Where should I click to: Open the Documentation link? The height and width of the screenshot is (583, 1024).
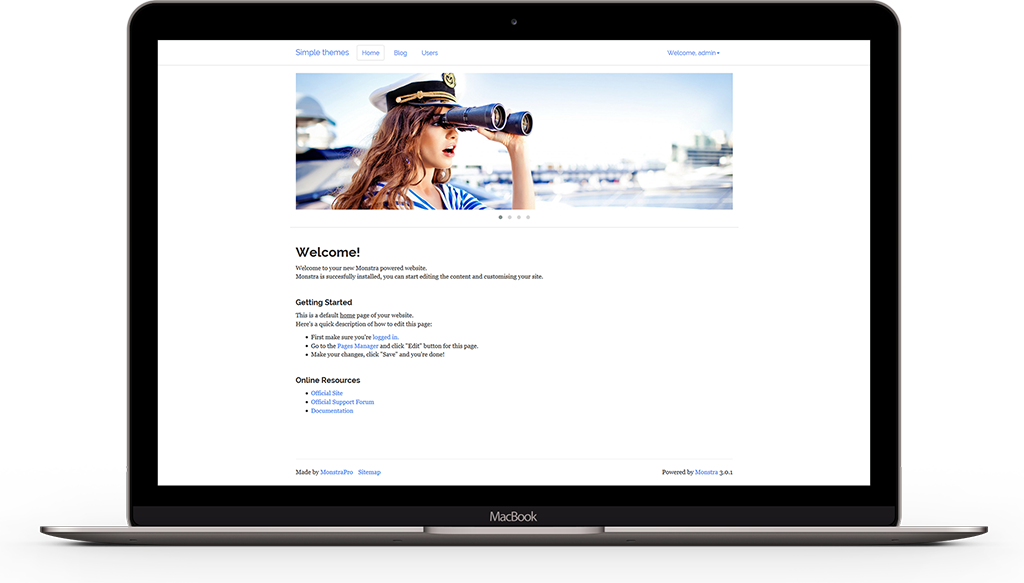coord(332,411)
